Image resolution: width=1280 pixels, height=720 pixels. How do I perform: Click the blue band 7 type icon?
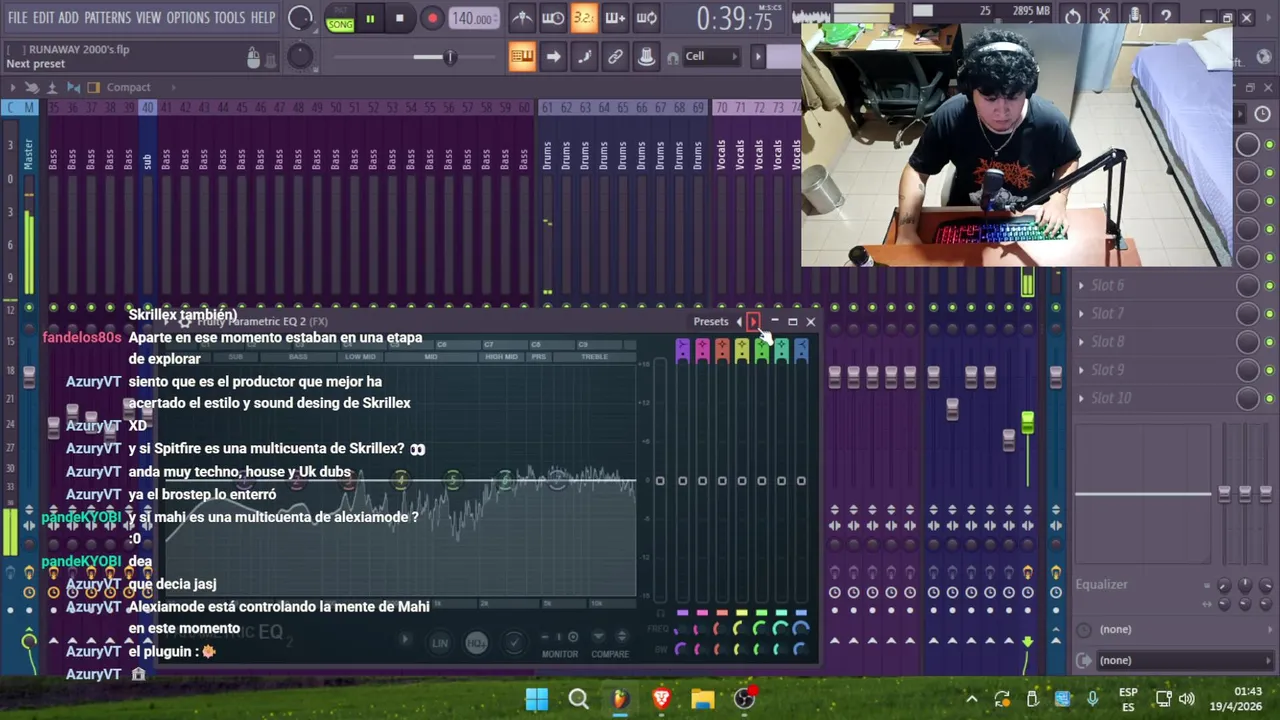801,348
